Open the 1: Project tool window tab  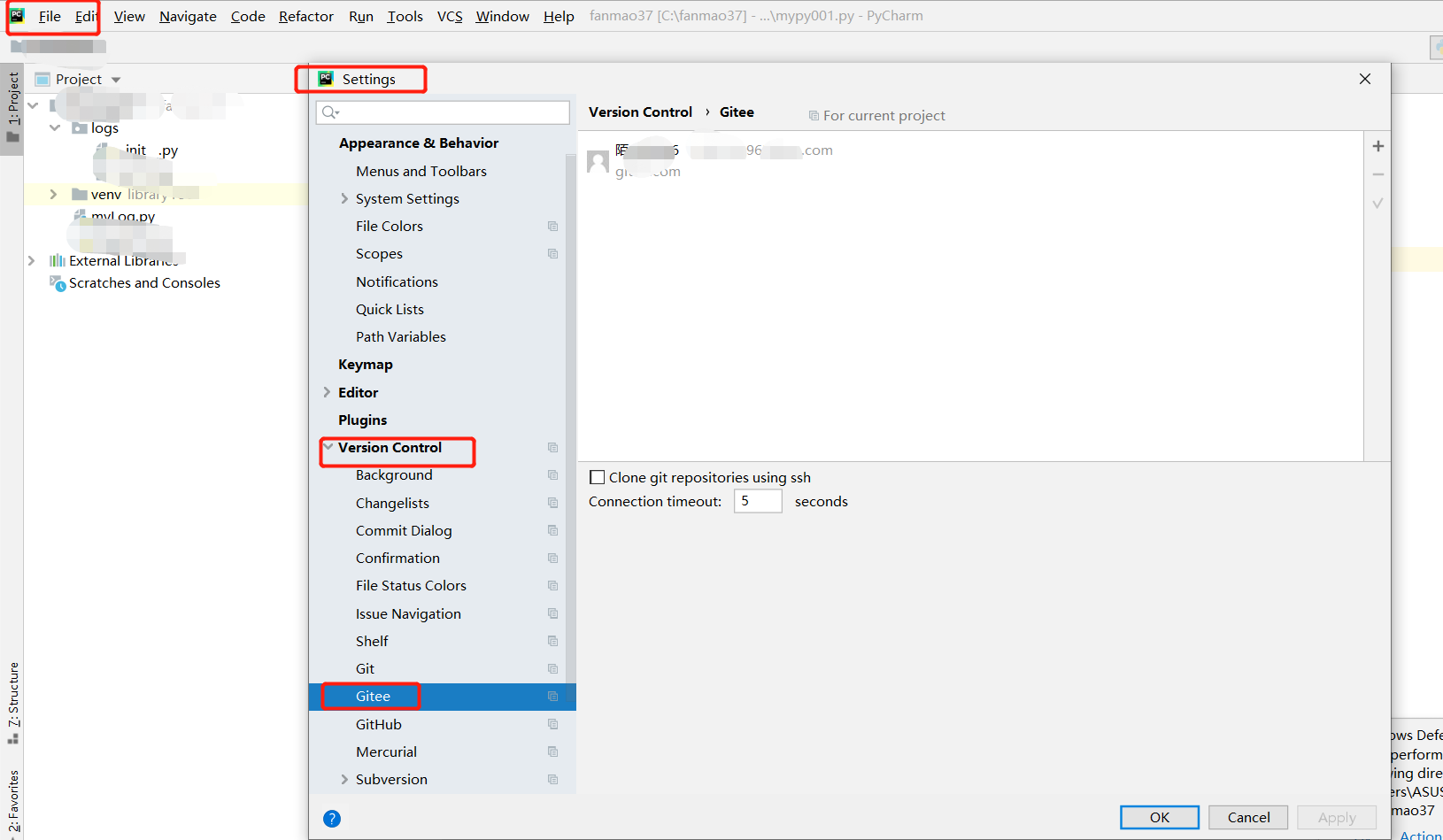click(12, 108)
